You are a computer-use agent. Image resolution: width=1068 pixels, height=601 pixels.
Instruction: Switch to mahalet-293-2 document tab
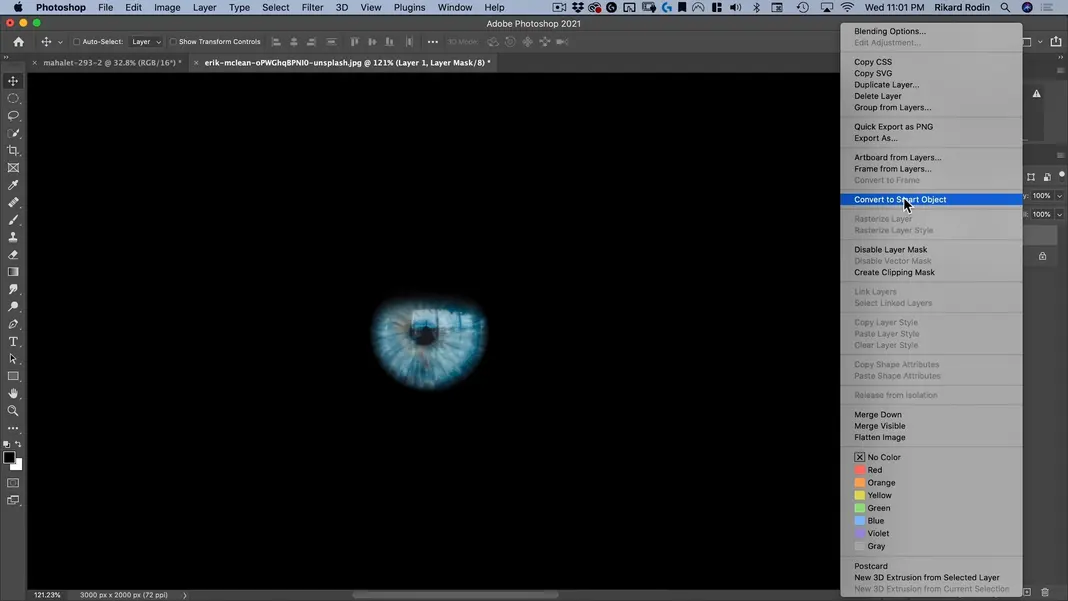click(112, 63)
